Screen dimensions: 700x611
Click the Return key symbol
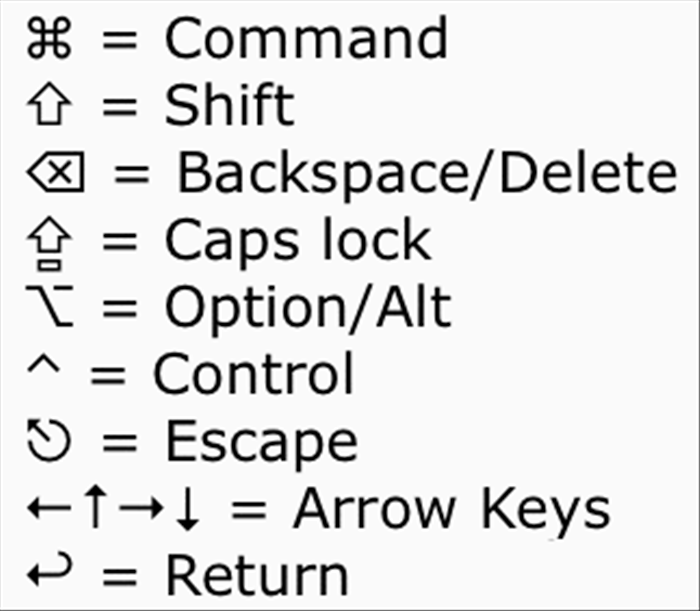coord(49,569)
